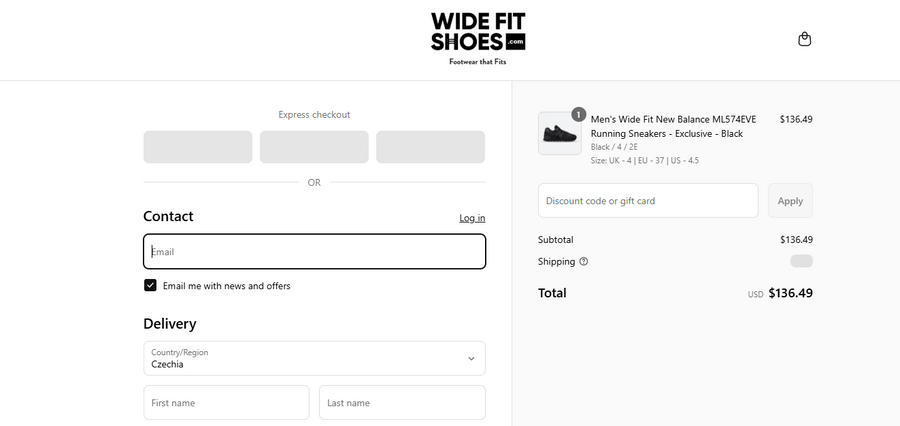Open the shopping bag cart icon
The width and height of the screenshot is (900, 426).
[x=805, y=39]
